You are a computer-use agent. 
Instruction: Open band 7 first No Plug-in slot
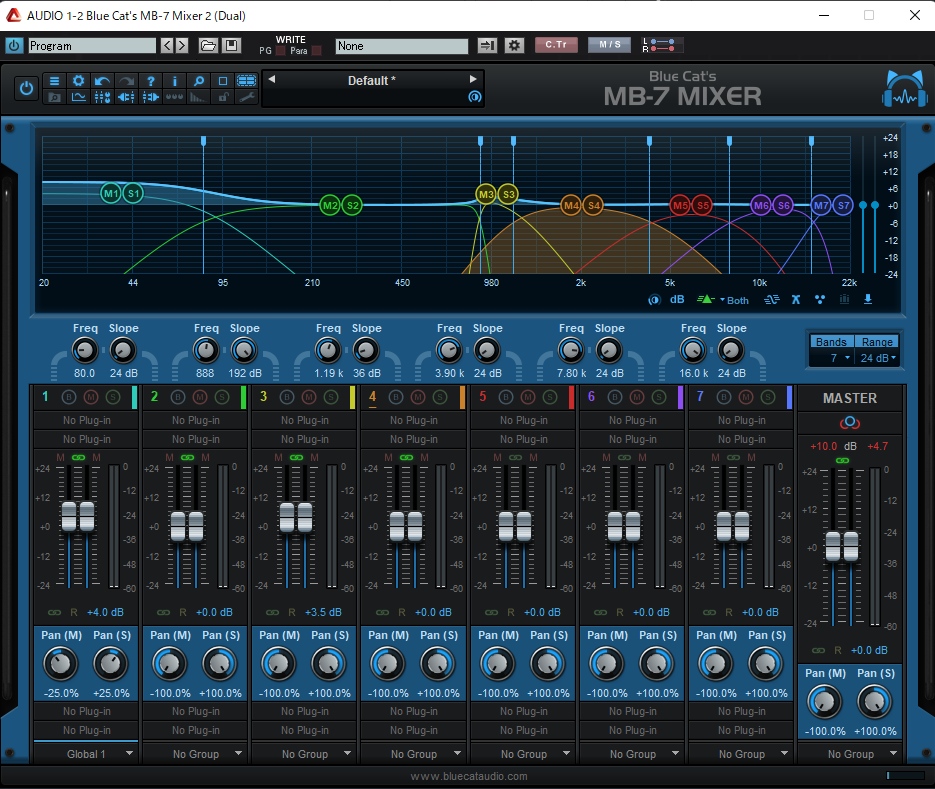click(742, 420)
